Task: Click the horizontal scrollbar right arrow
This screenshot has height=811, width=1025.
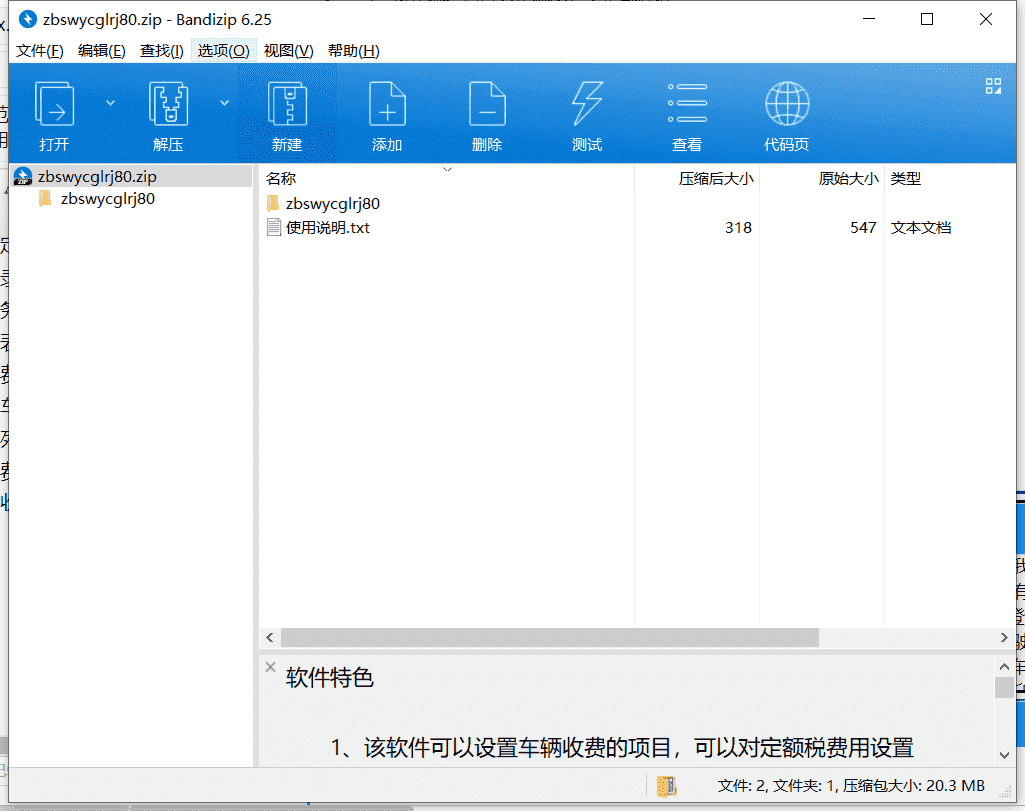Action: 1004,637
